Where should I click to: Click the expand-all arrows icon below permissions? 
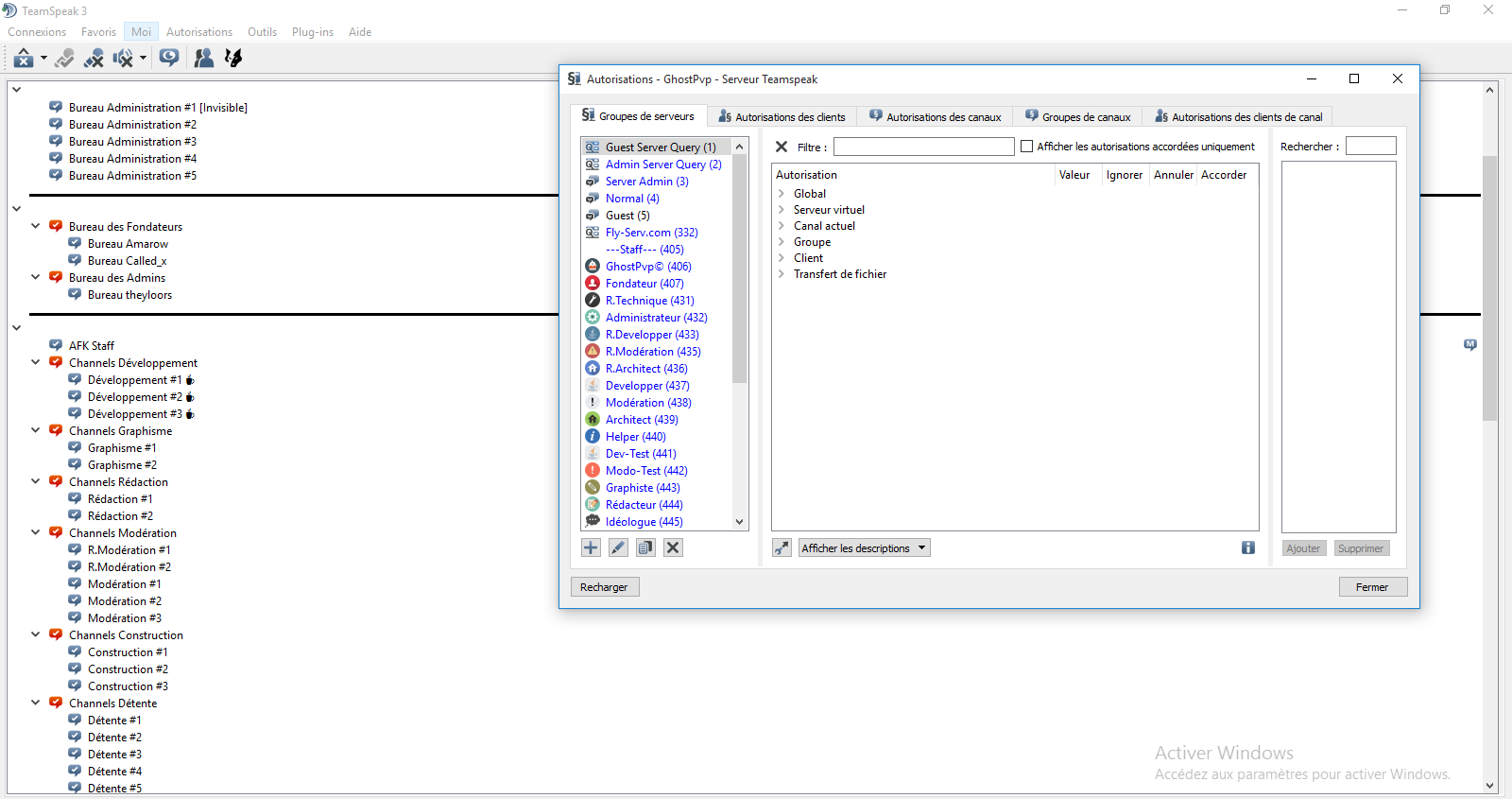pyautogui.click(x=782, y=547)
